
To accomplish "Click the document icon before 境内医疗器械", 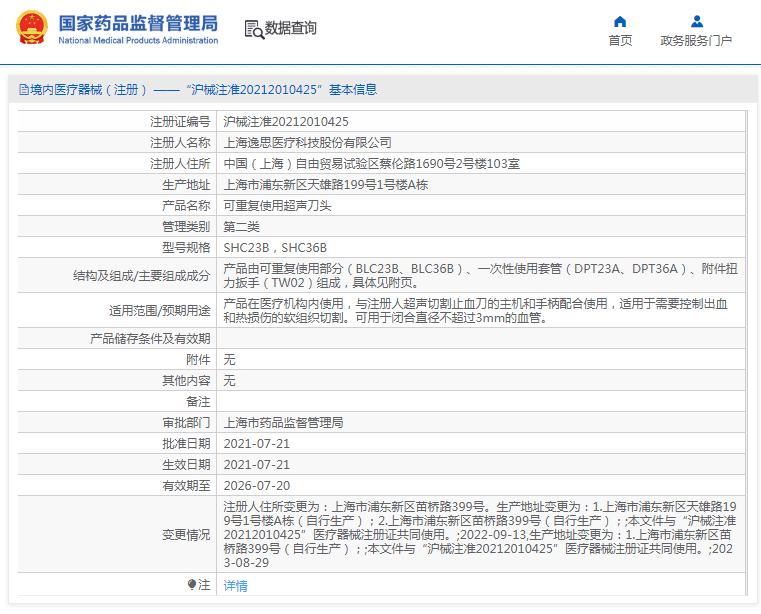I will click(23, 89).
